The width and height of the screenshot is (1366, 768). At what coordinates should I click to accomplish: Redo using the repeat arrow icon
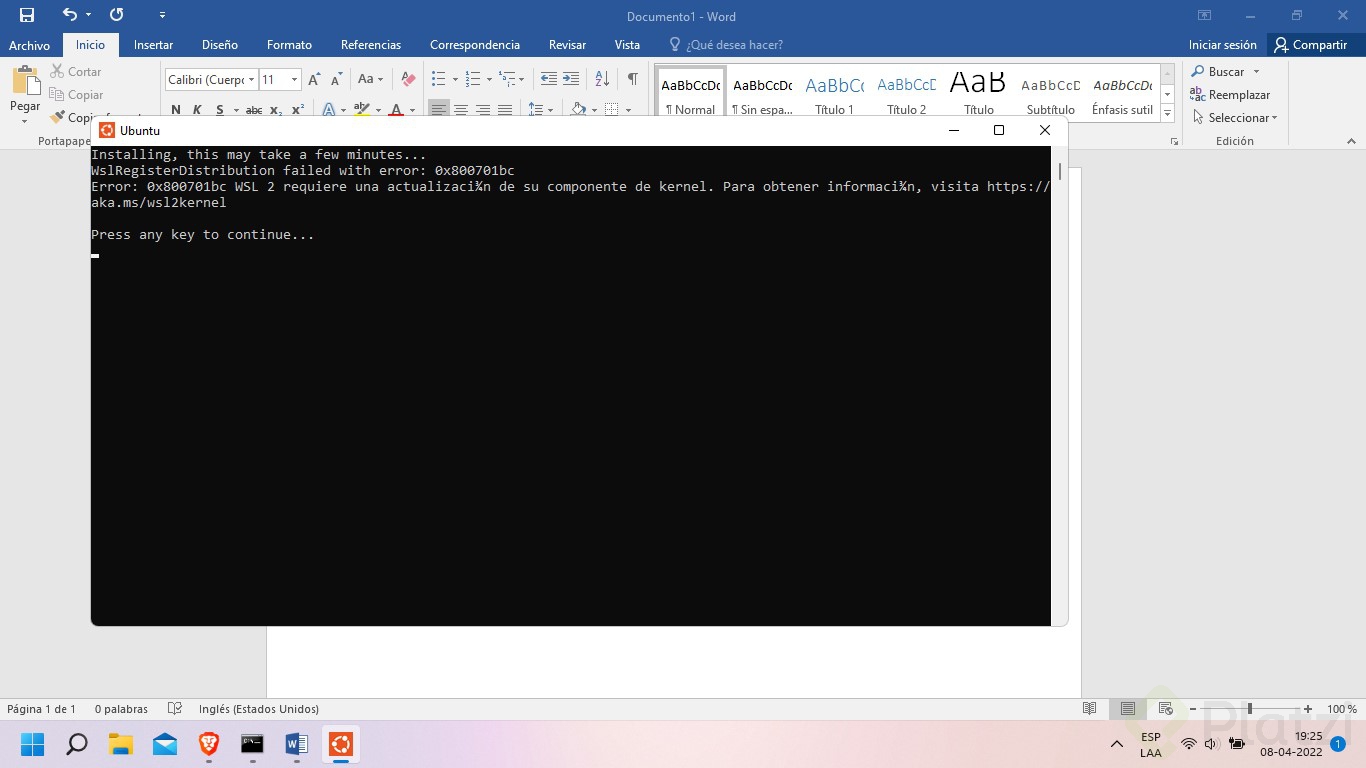point(117,15)
